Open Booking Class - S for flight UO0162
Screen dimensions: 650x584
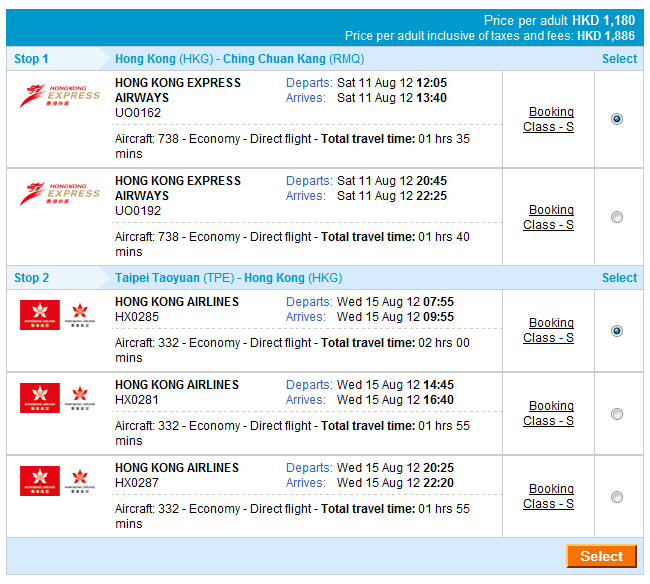(x=549, y=120)
